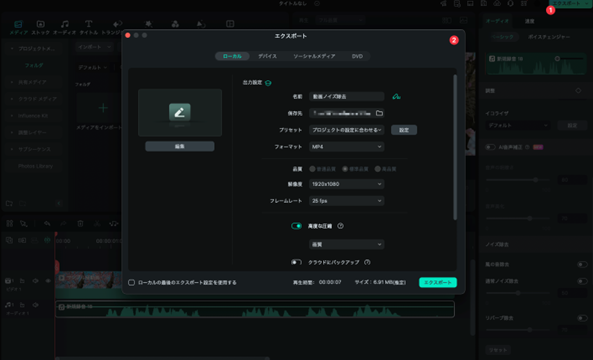Click the split-view layout icon in main toolbar
Viewport: 593px width, 360px height.
coord(230,24)
